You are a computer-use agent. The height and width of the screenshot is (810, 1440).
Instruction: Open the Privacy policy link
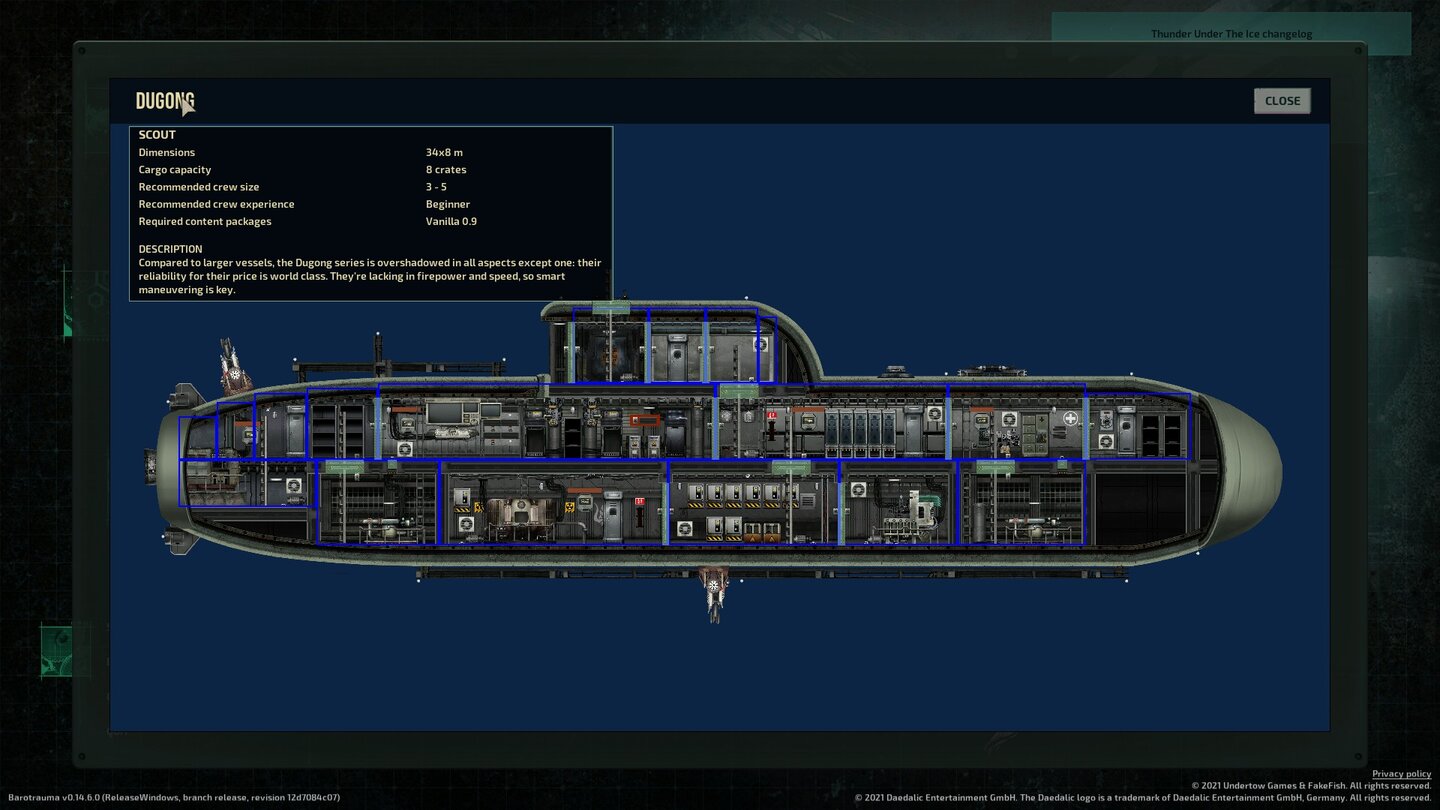(x=1401, y=774)
